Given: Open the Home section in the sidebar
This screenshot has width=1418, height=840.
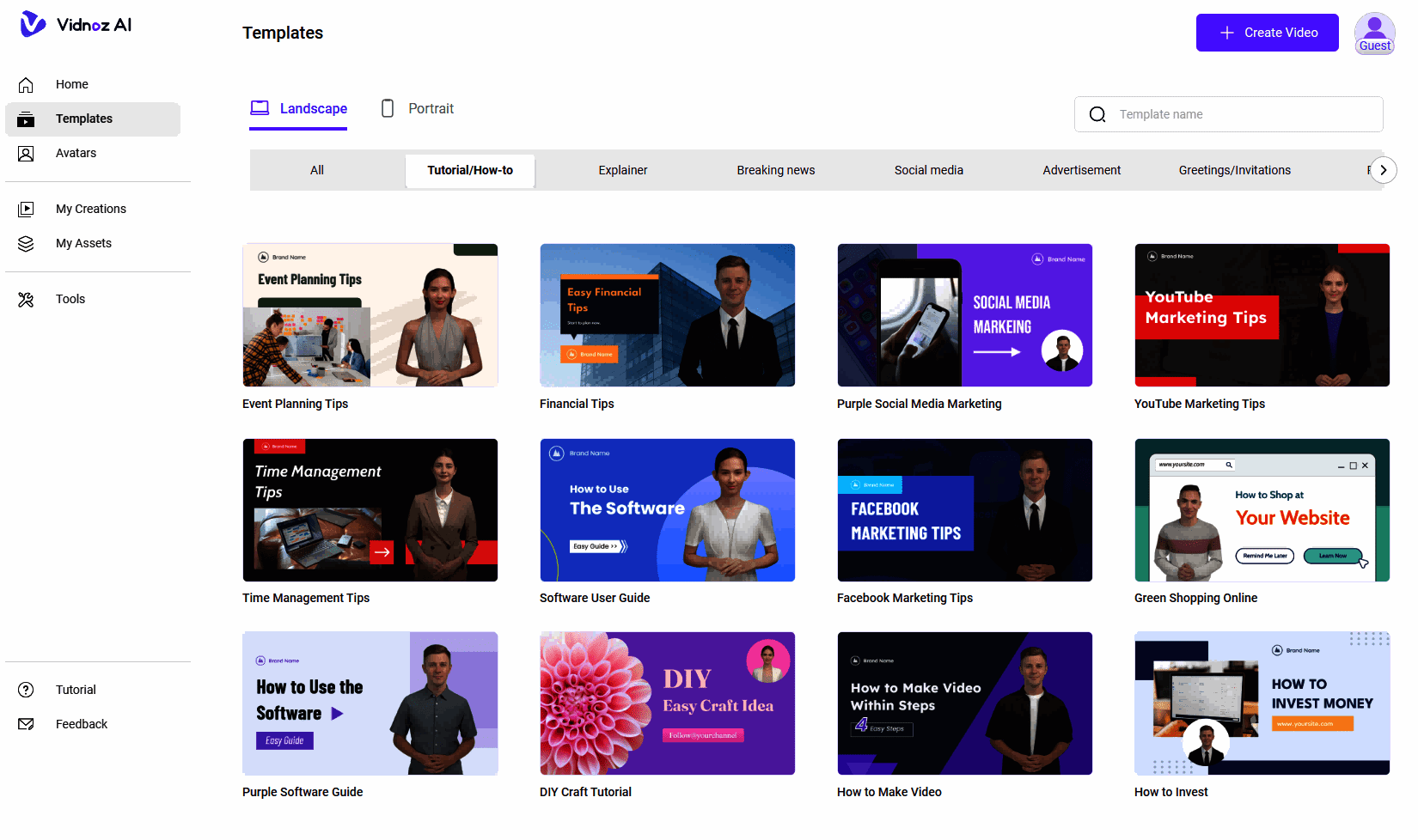Looking at the screenshot, I should (71, 84).
